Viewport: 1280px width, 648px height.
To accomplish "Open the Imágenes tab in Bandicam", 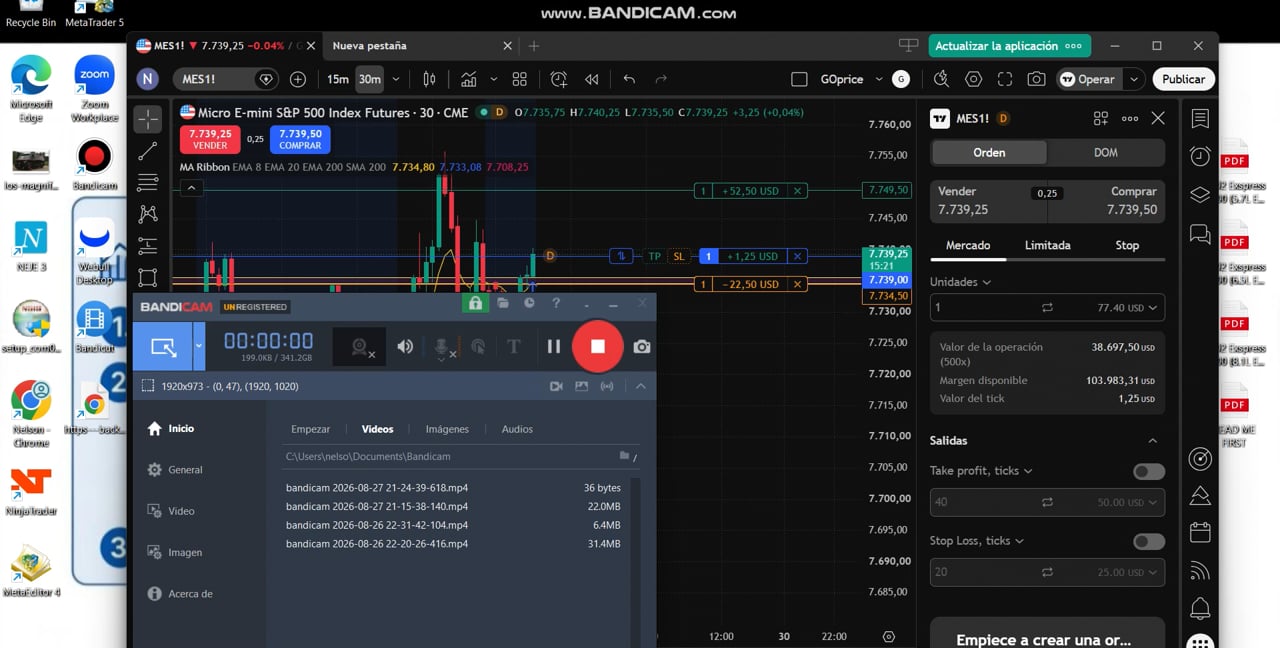I will pos(447,429).
